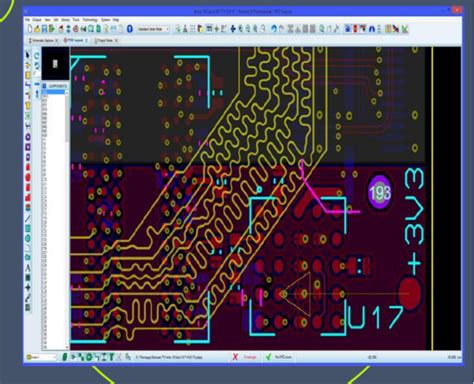Select the Track Mode tool in left toolbar
474x384 pixels.
(x=28, y=85)
